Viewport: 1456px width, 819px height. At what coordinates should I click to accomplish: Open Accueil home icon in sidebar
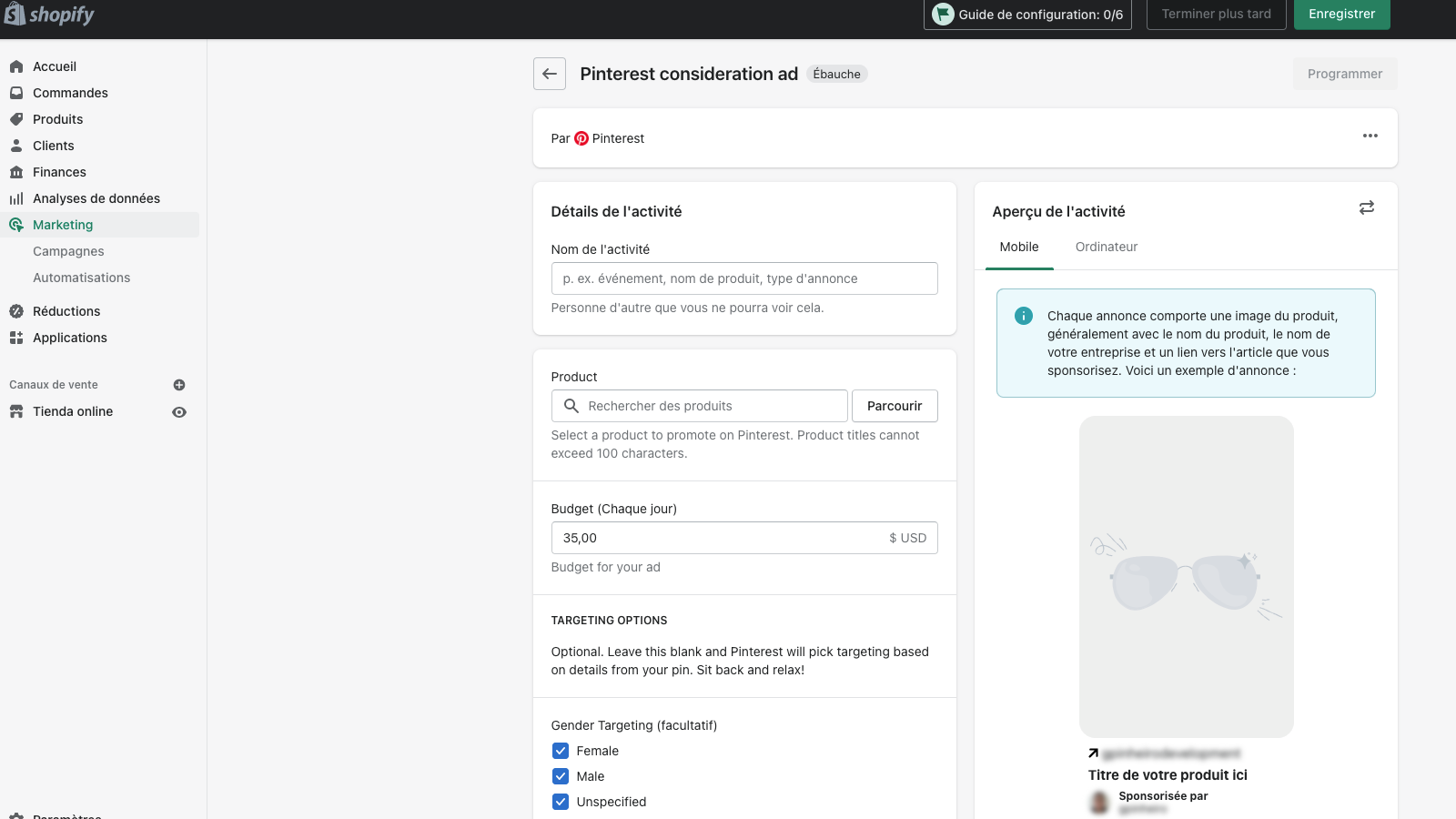tap(16, 66)
